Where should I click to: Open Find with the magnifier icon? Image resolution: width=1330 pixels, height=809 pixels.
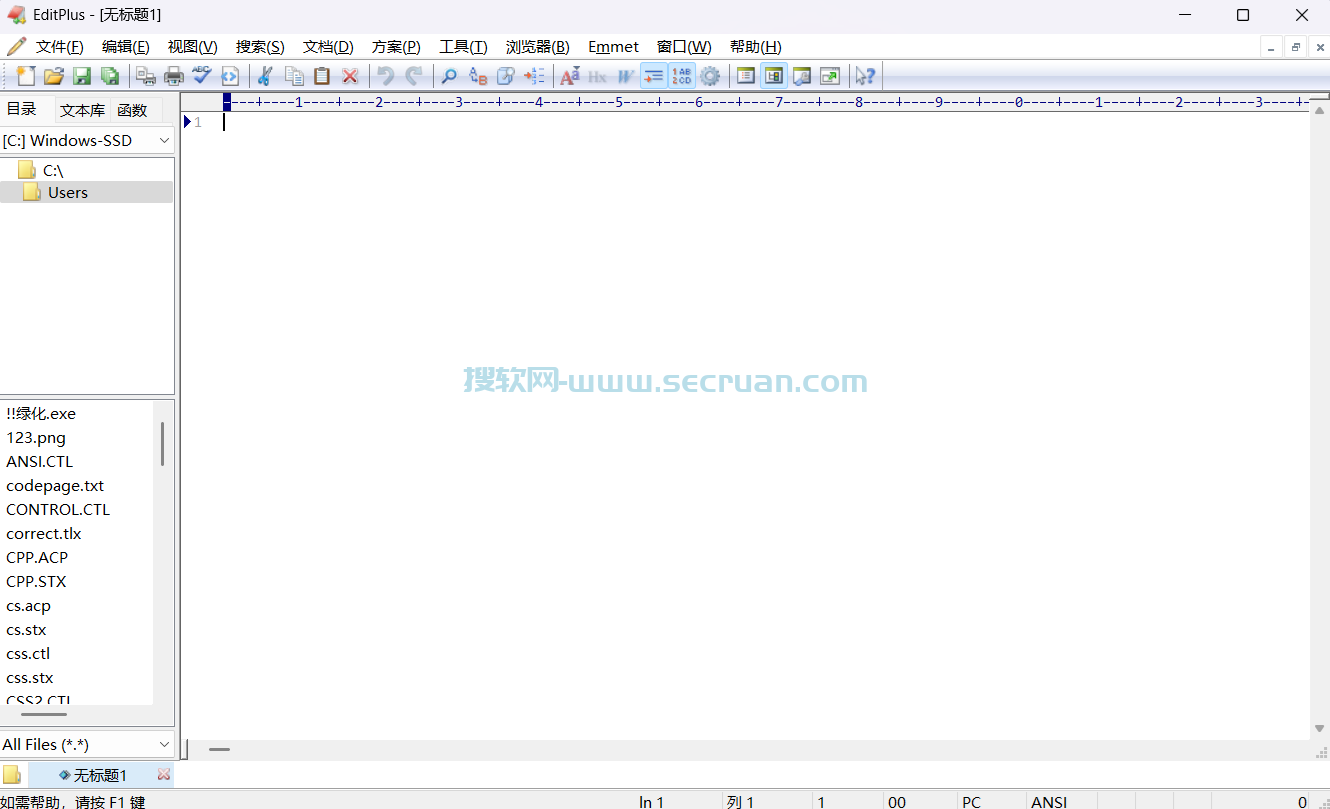pos(449,76)
